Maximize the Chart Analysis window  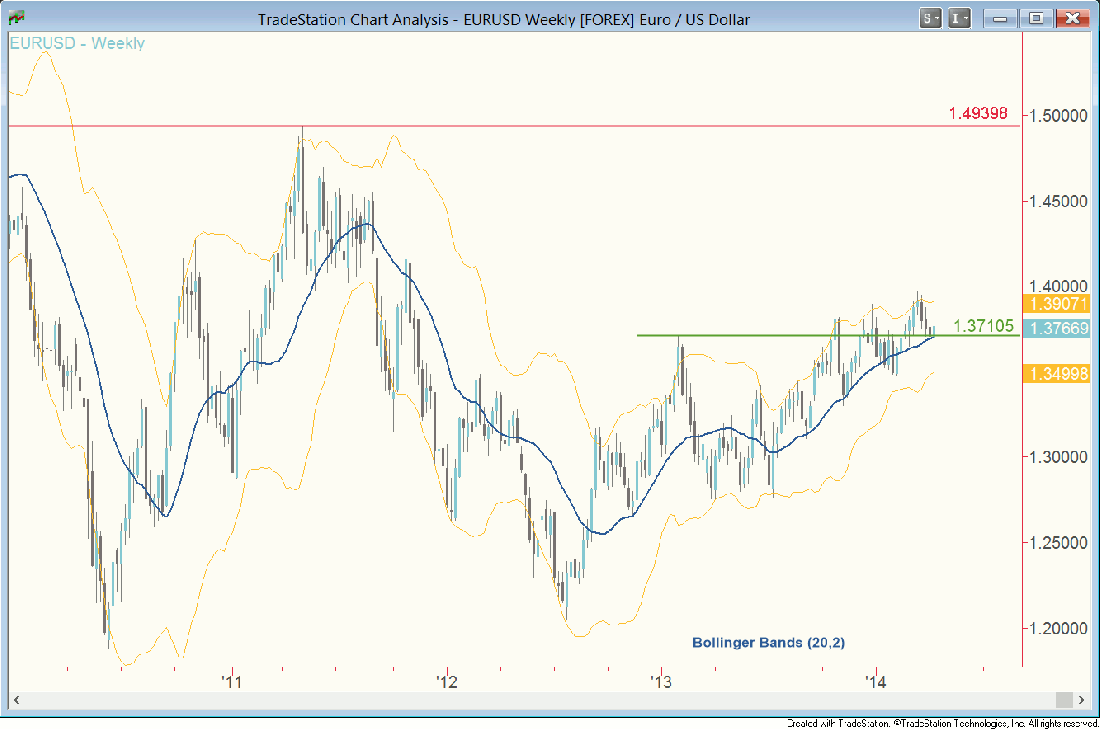[1037, 18]
